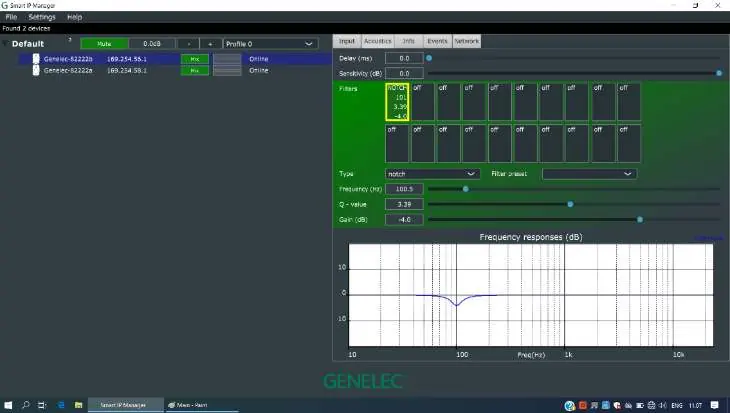Viewport: 730px width, 413px height.
Task: Open Windows taskbar search
Action: point(26,405)
